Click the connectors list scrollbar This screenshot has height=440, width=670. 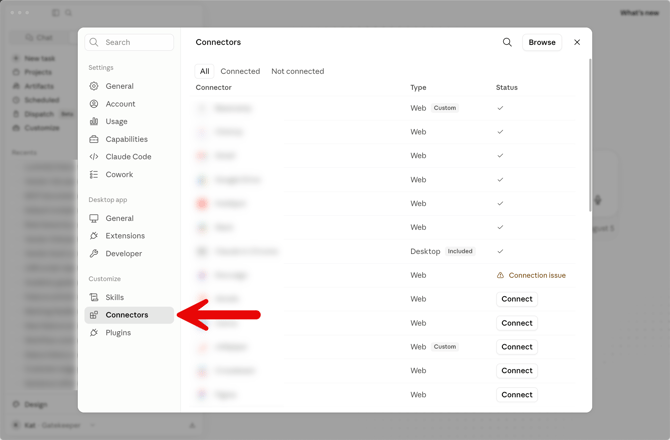590,135
